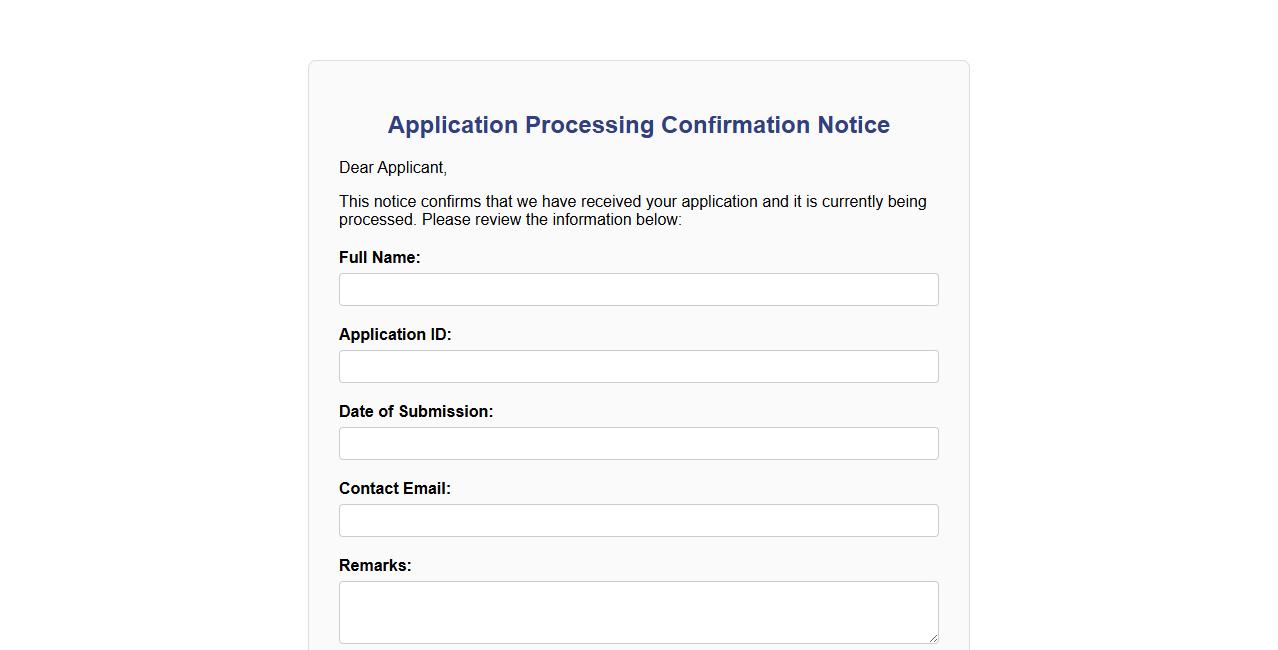Focus the Remarks text area
This screenshot has width=1278, height=650.
click(638, 611)
